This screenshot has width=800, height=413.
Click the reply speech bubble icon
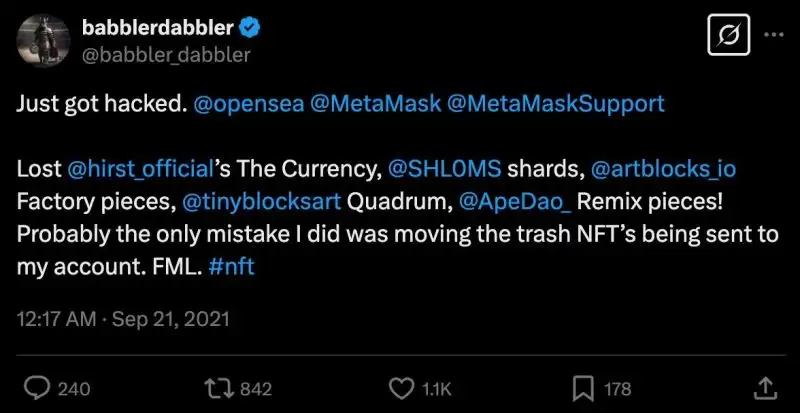pos(37,388)
